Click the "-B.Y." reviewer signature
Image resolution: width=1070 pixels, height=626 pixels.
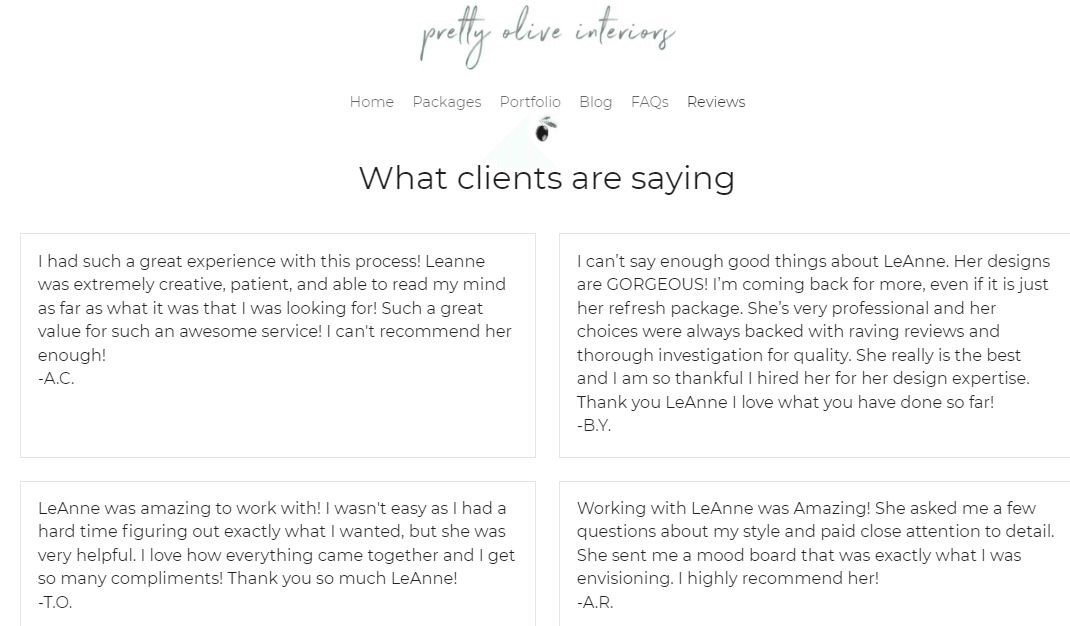coord(594,426)
